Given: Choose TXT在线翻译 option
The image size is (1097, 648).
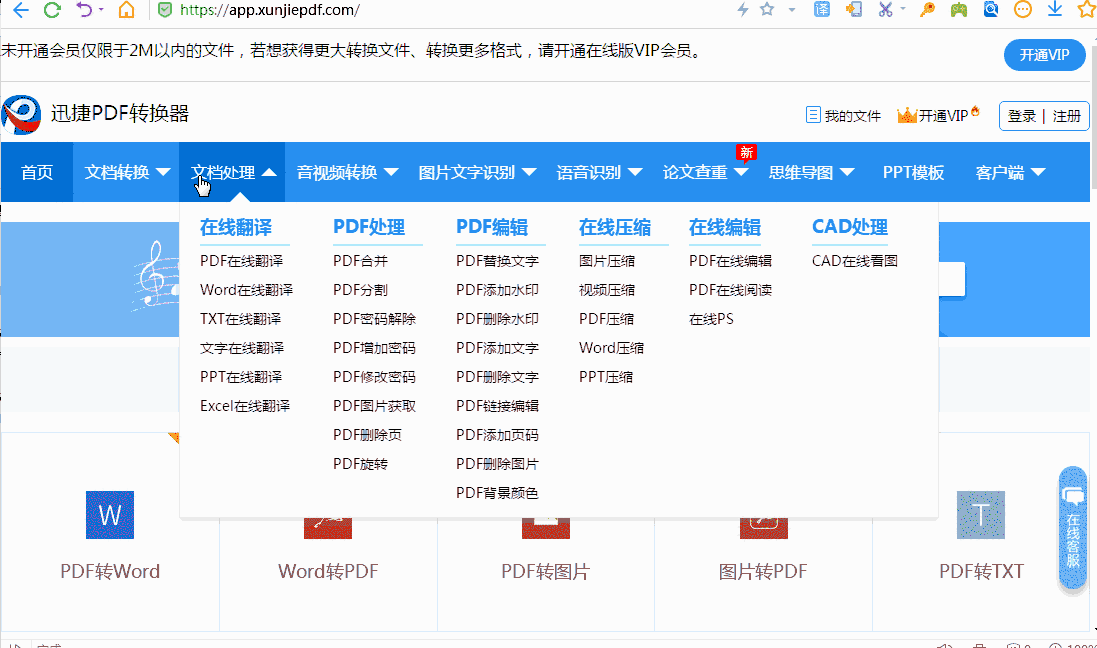Looking at the screenshot, I should [241, 319].
